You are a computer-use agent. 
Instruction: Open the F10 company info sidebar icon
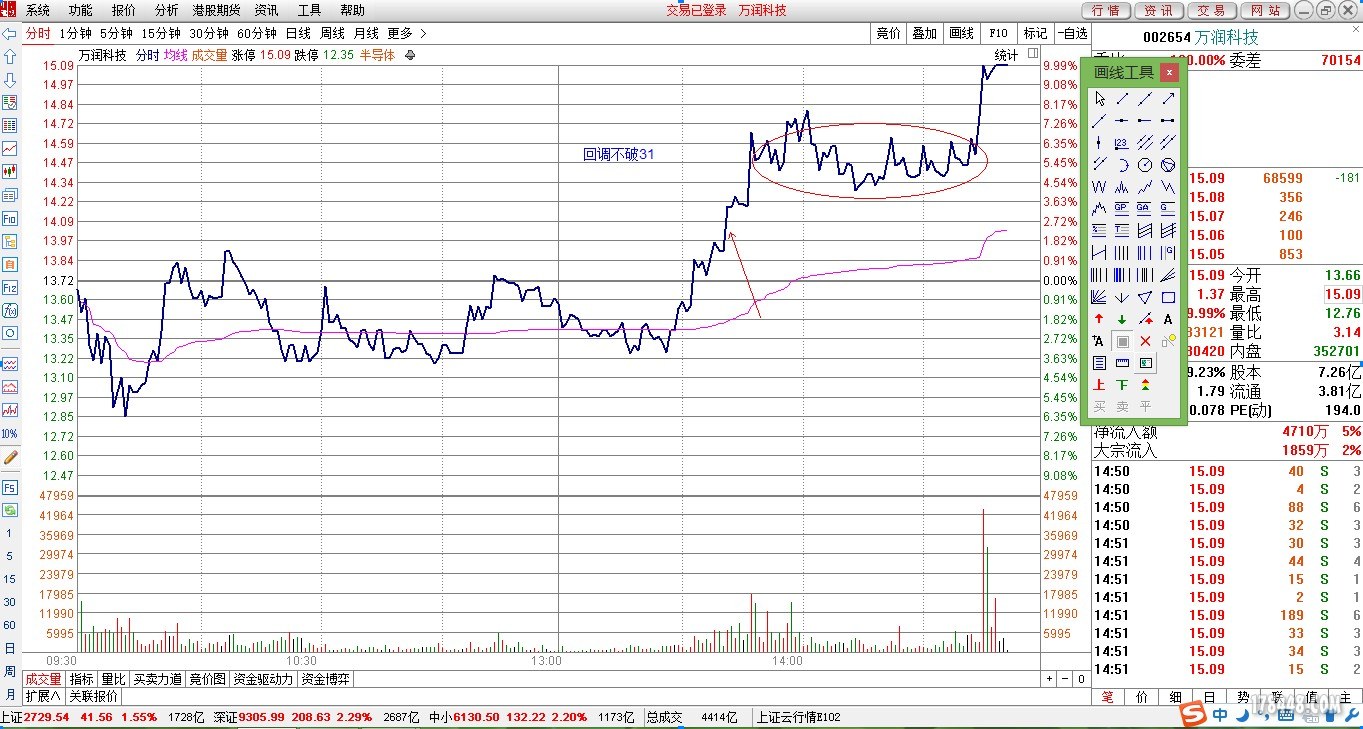click(x=9, y=218)
